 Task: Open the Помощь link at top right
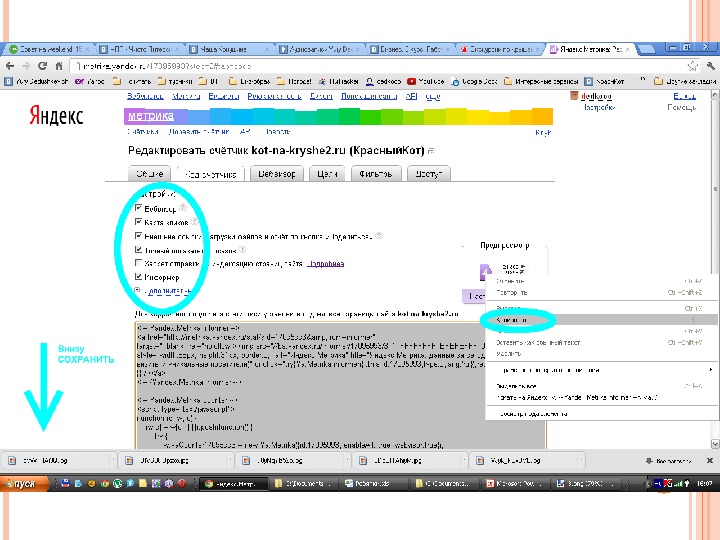tap(681, 107)
